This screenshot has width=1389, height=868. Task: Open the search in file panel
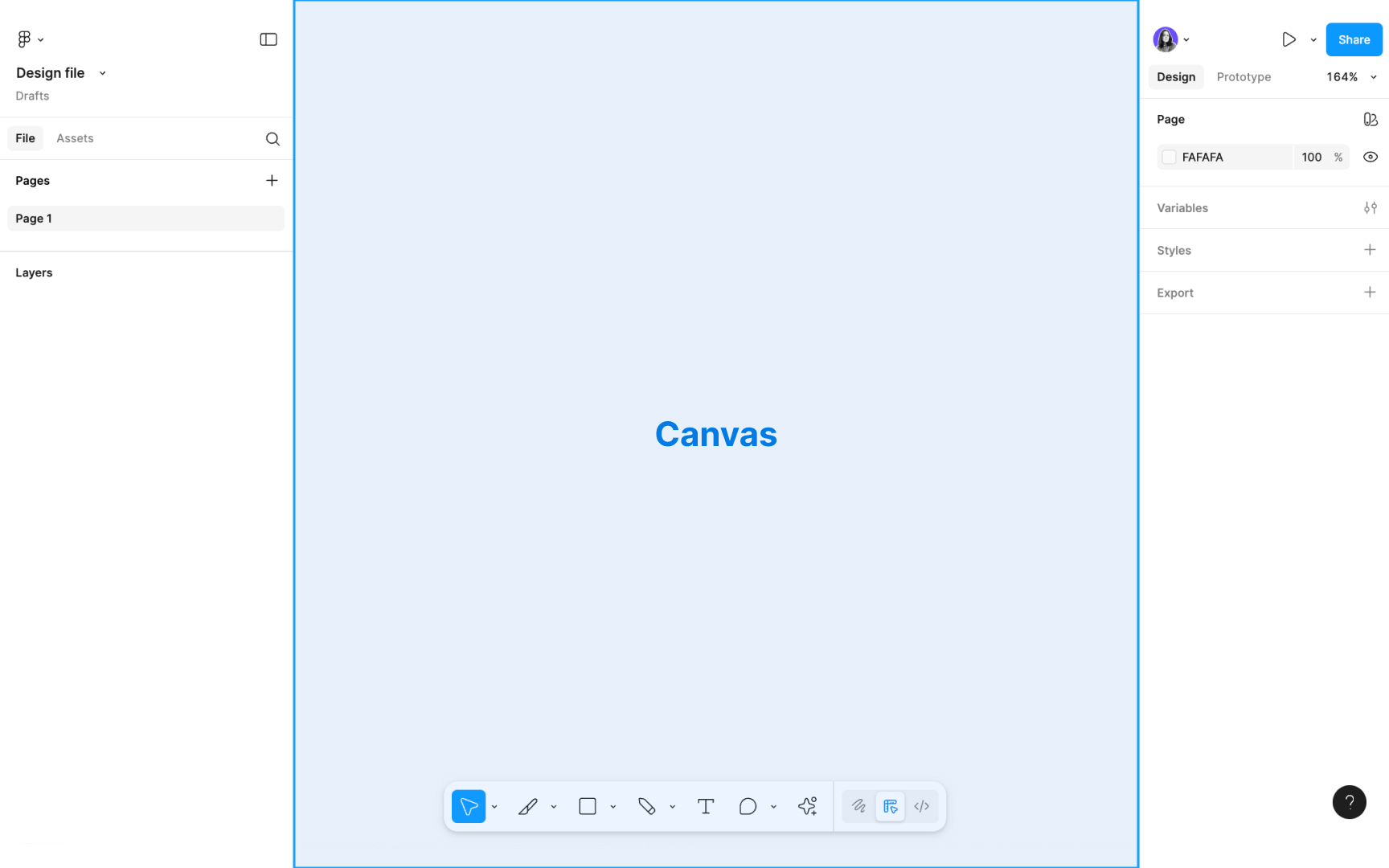pos(272,138)
